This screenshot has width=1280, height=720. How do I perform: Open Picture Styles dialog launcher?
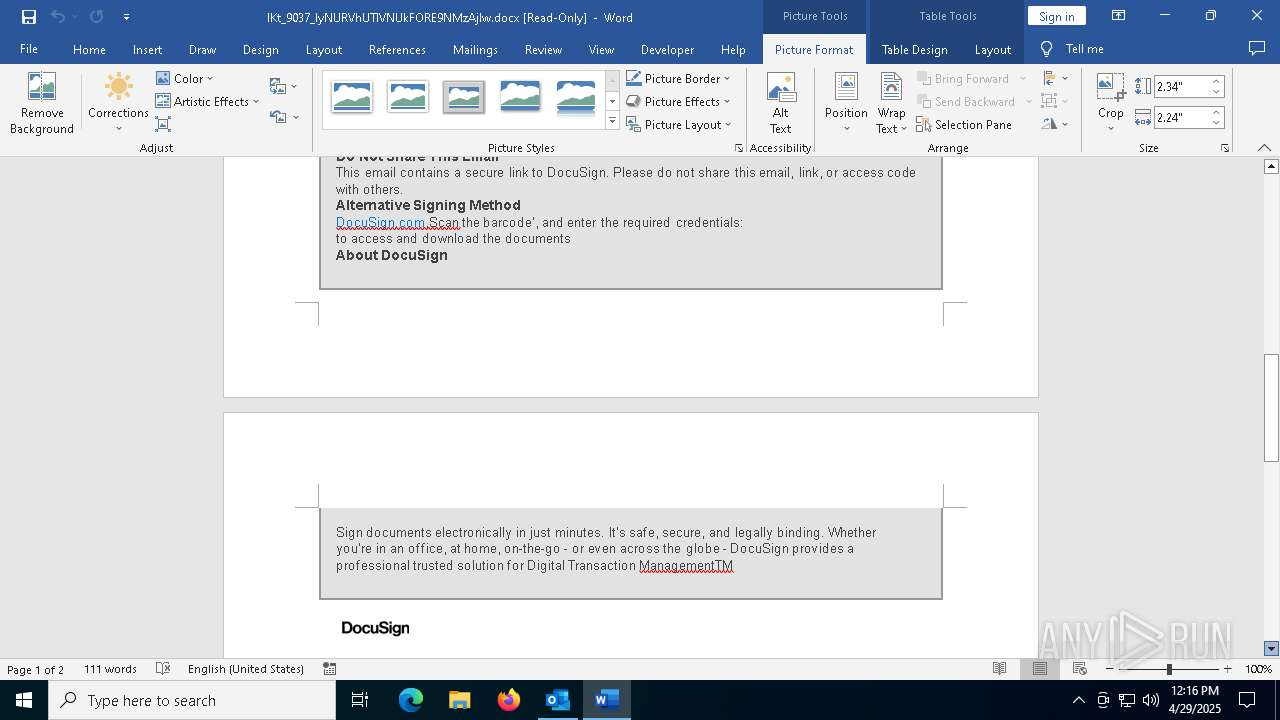[x=739, y=148]
